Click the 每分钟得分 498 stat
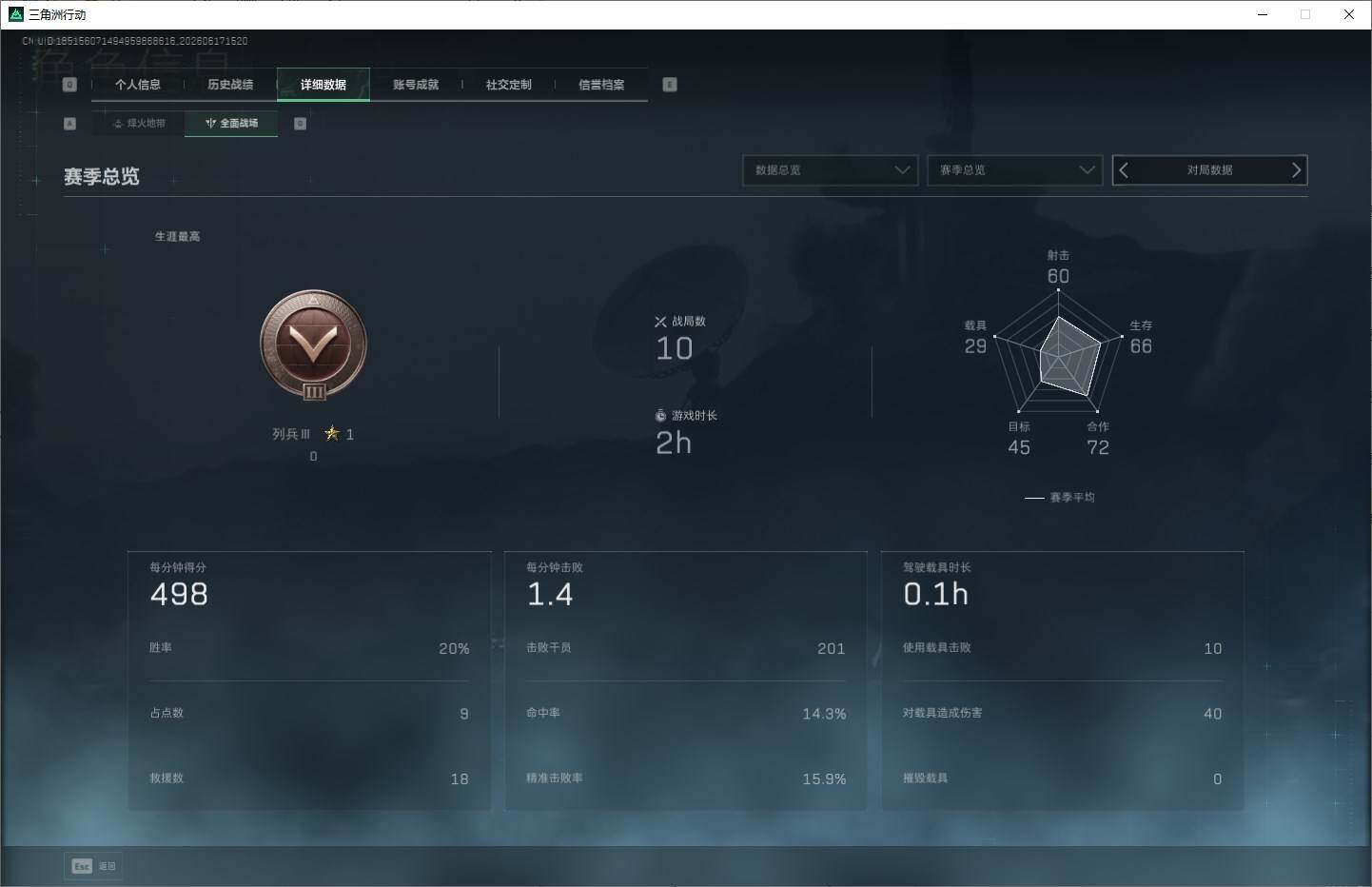 click(179, 584)
